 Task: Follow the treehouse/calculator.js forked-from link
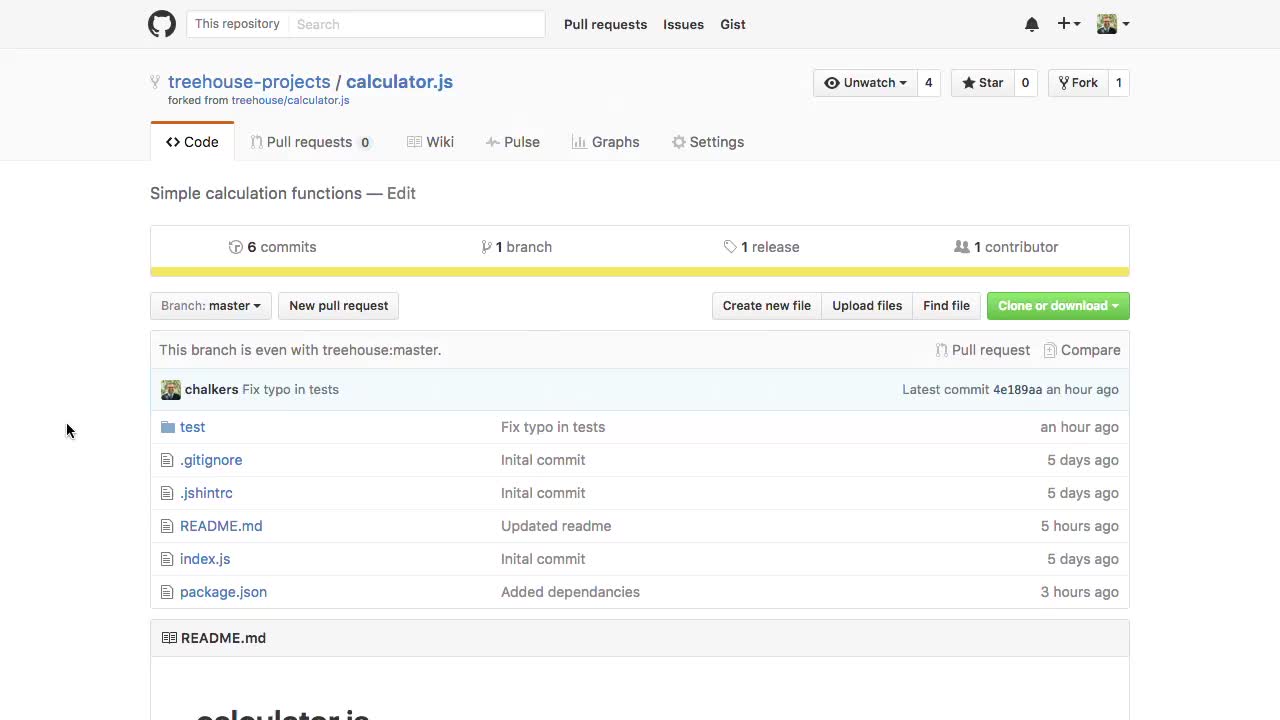point(290,100)
